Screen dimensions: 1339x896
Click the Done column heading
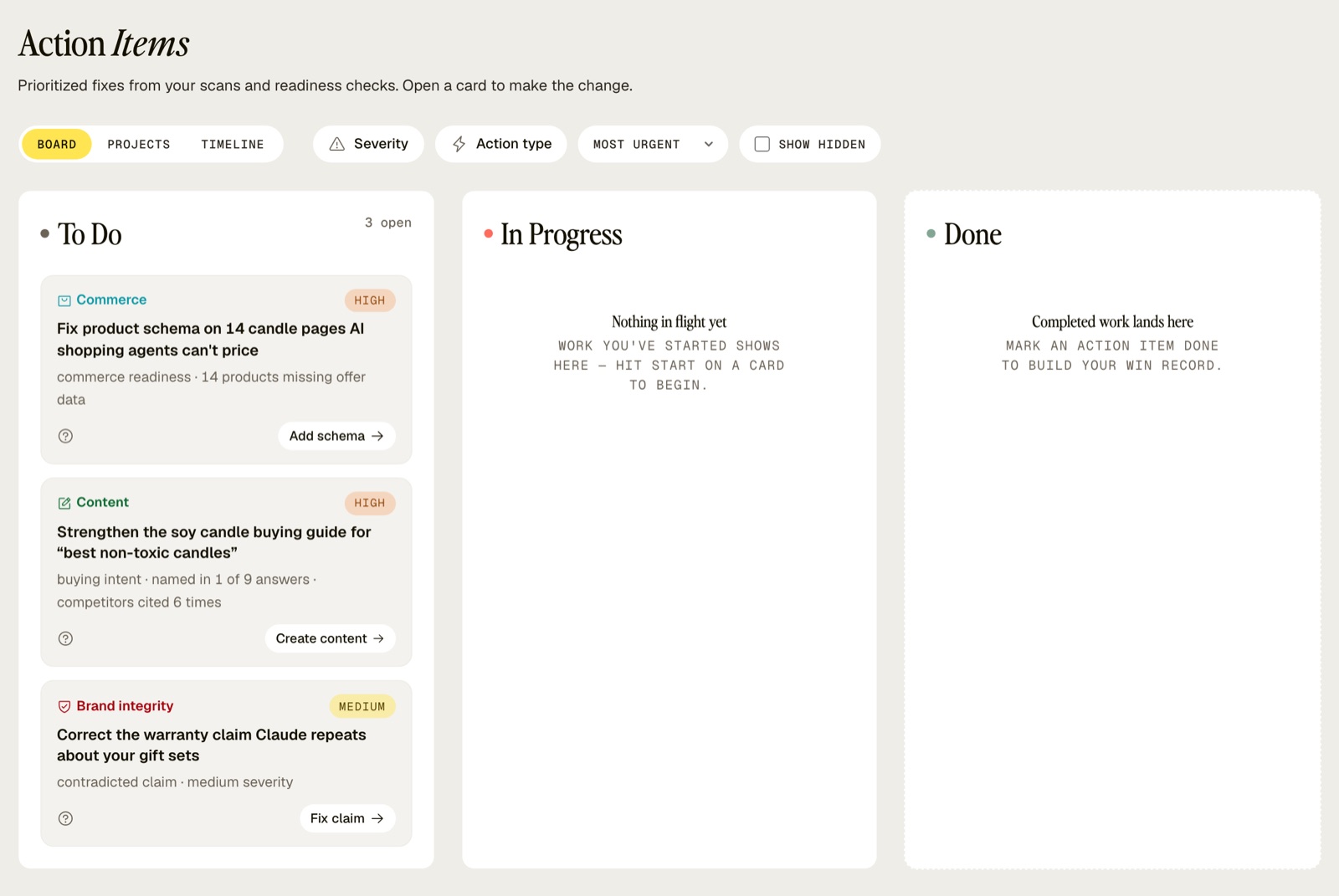tap(972, 234)
